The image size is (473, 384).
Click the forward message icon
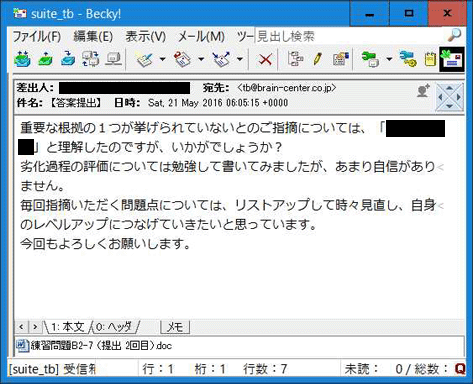coord(221,59)
